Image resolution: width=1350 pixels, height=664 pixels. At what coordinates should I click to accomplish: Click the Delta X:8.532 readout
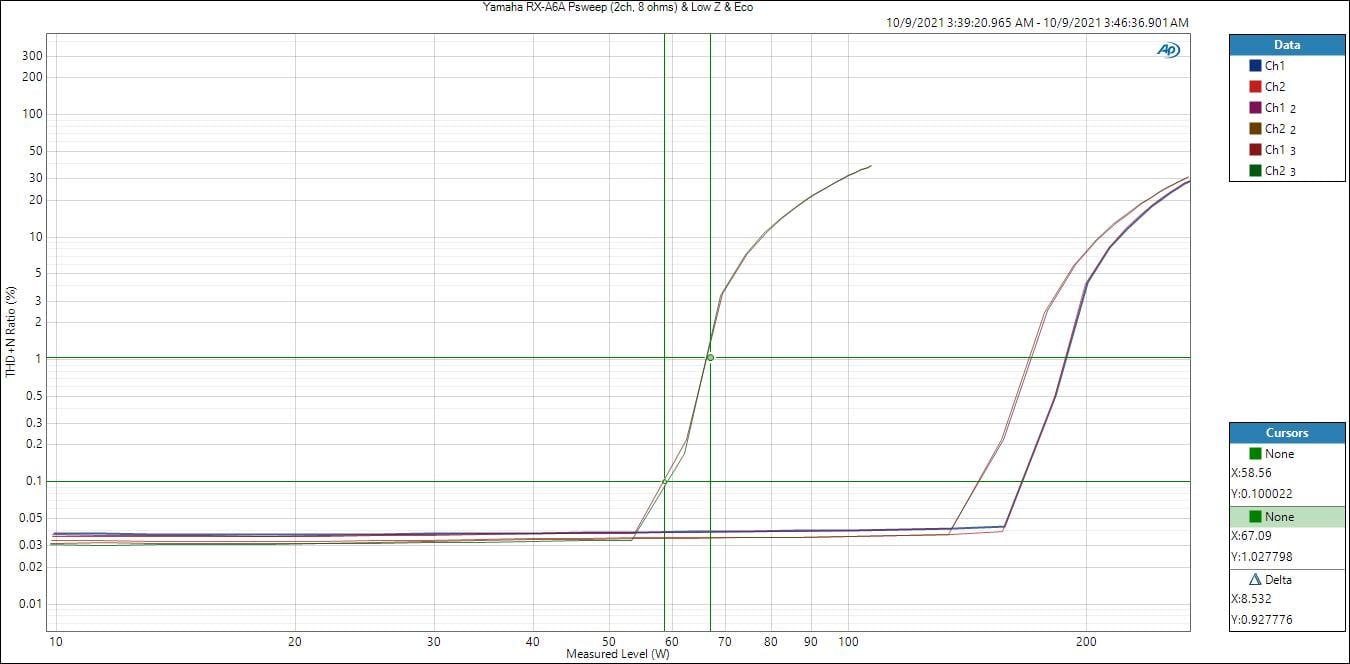pyautogui.click(x=1254, y=600)
